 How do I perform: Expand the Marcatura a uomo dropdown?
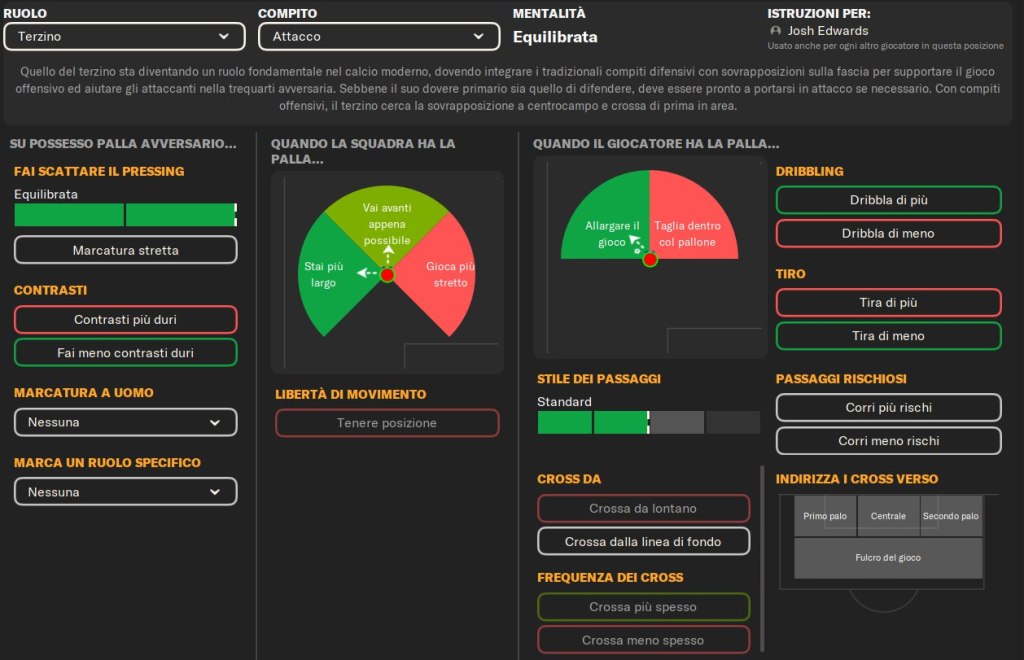[x=125, y=423]
